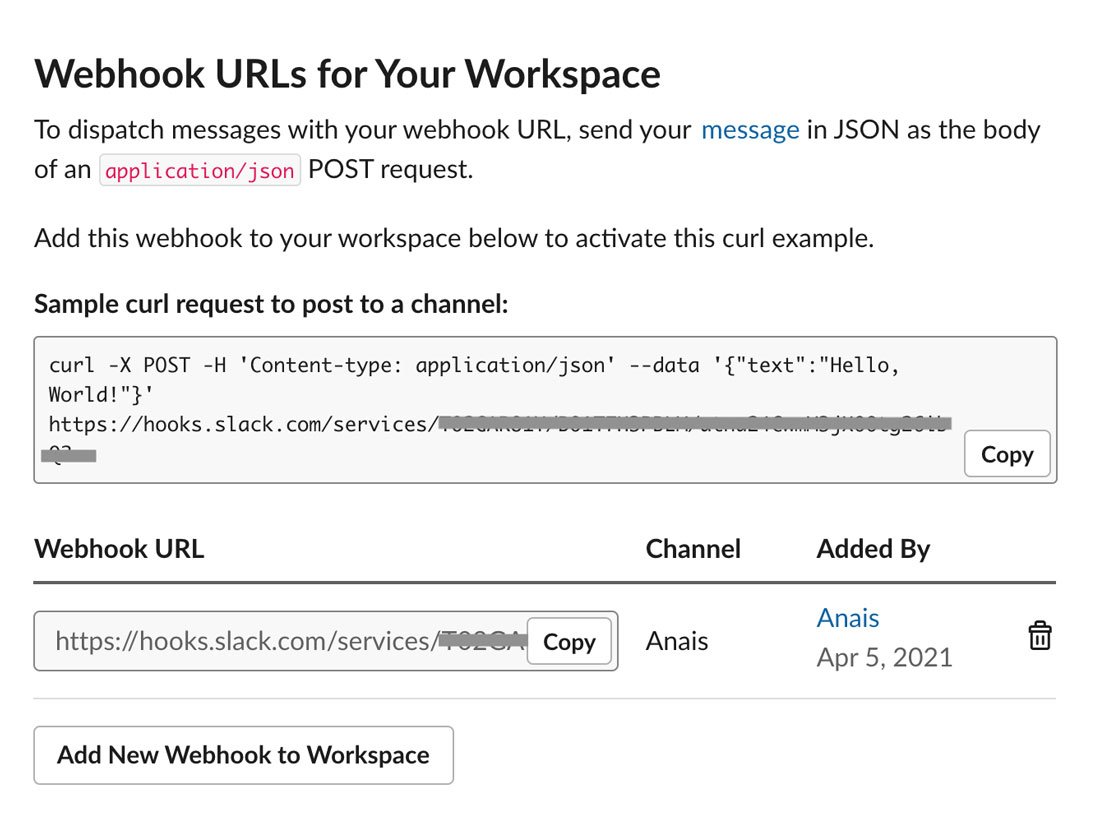Click the Webhook URLs for Your Workspace heading
1100x819 pixels.
(x=348, y=73)
